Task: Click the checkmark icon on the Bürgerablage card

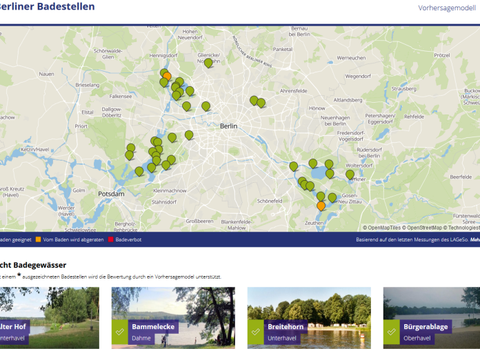Action: click(x=392, y=332)
